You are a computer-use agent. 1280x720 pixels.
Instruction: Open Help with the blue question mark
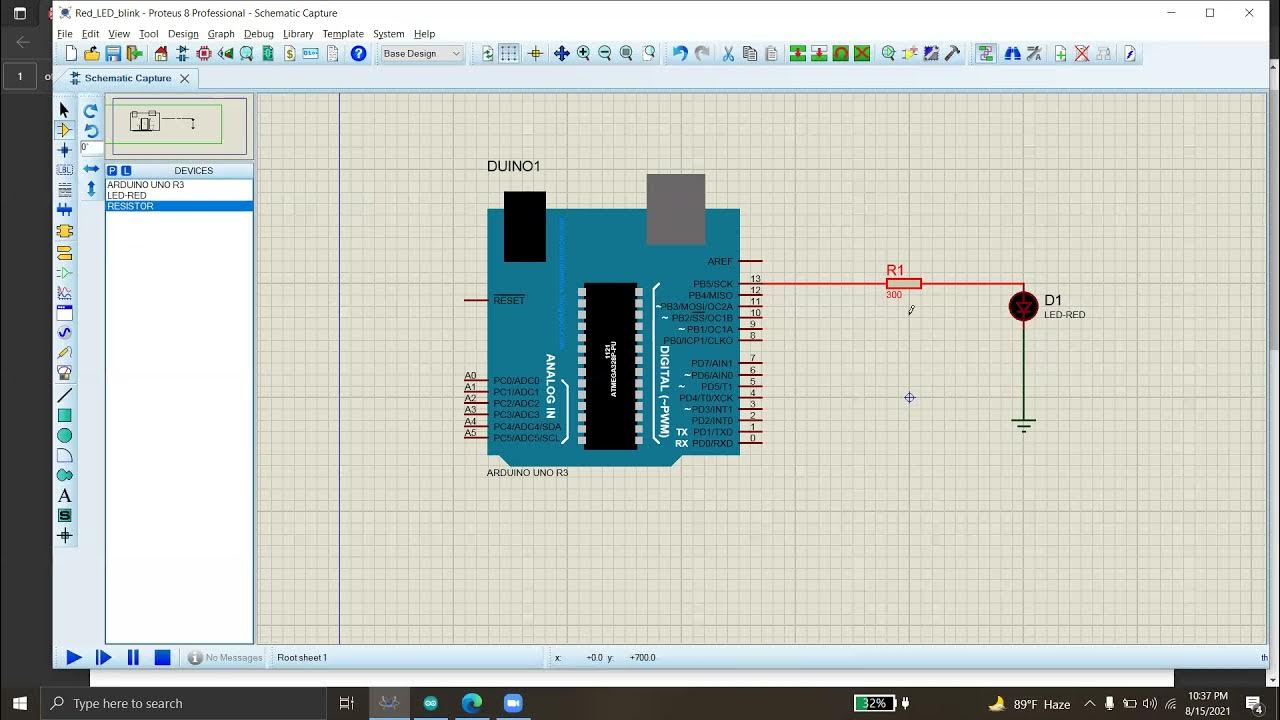[359, 54]
